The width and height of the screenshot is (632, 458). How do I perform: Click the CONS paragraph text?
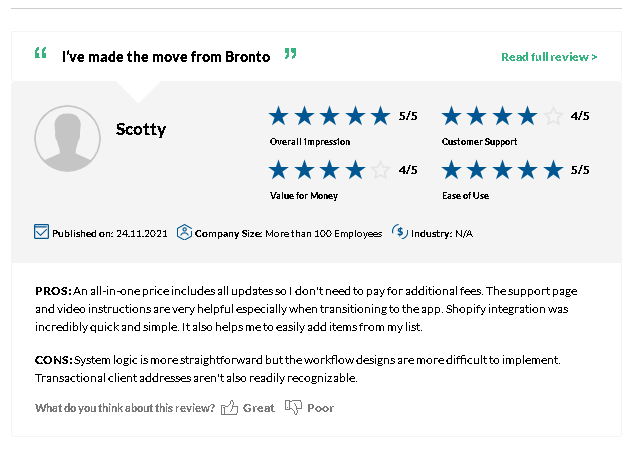click(297, 369)
